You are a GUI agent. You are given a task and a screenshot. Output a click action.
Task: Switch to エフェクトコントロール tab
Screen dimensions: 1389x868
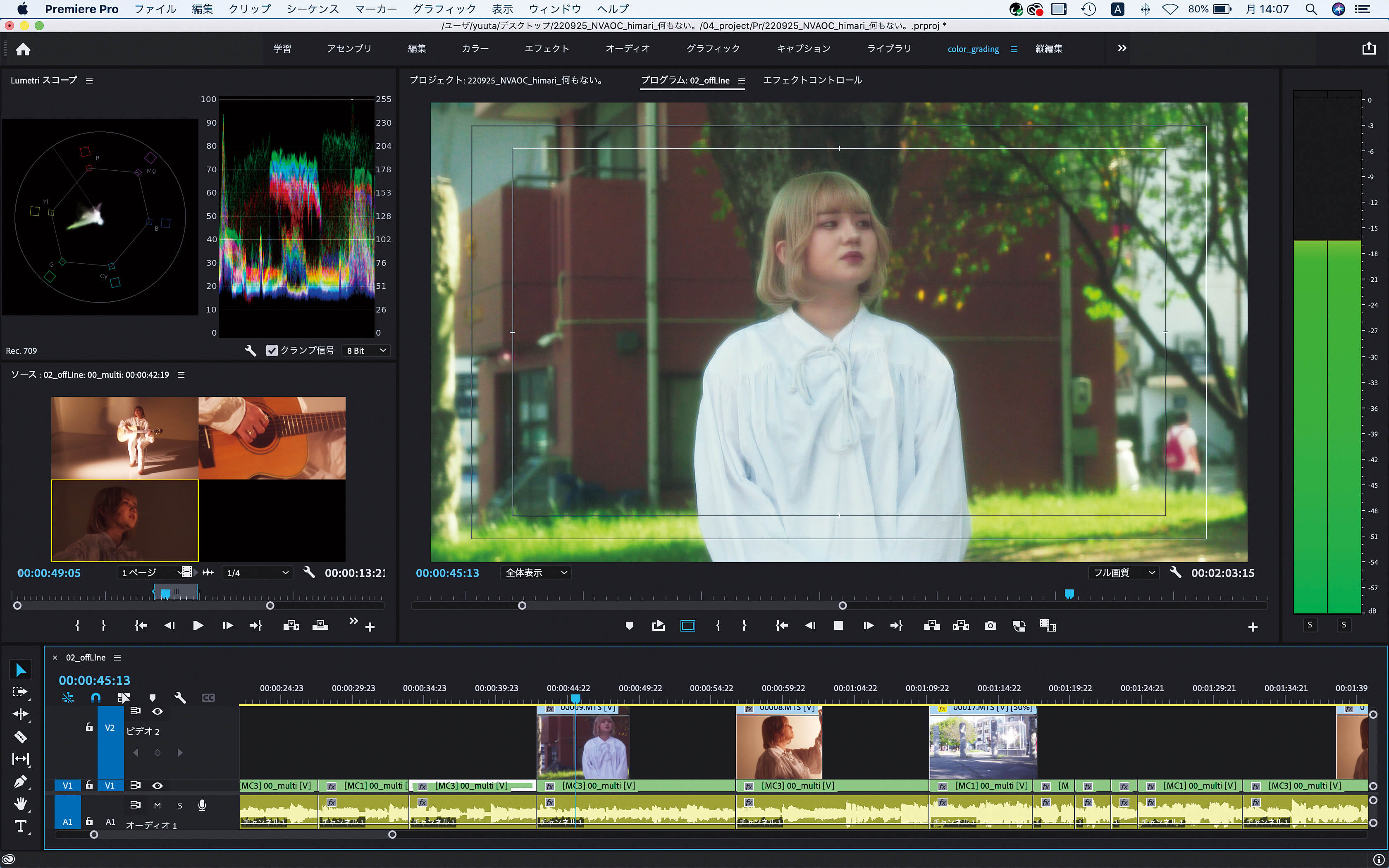pos(812,80)
